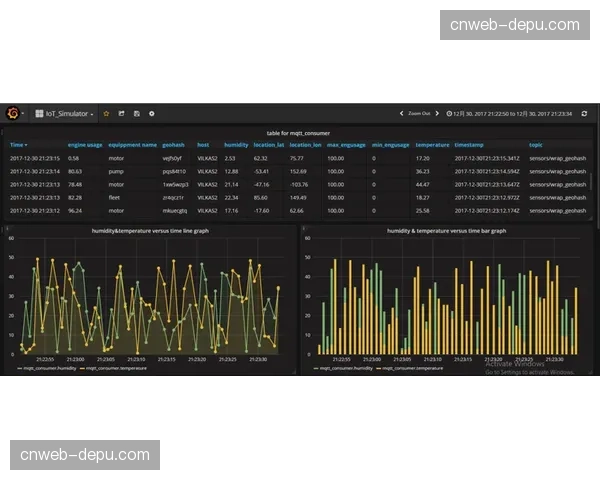Sort table by temperature column header
Screen dimensions: 600x480
(432, 145)
